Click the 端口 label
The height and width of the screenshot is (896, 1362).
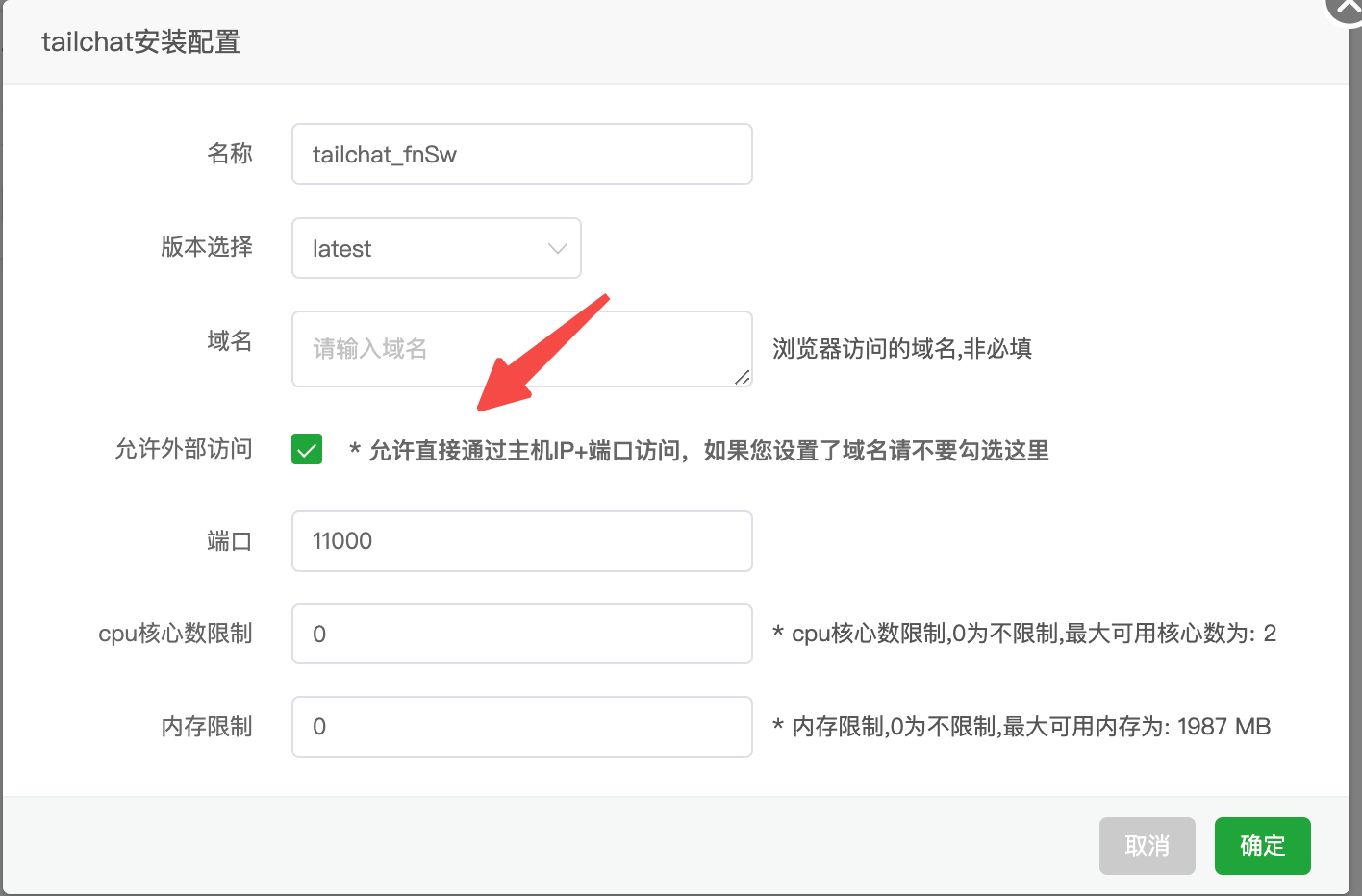(x=229, y=541)
